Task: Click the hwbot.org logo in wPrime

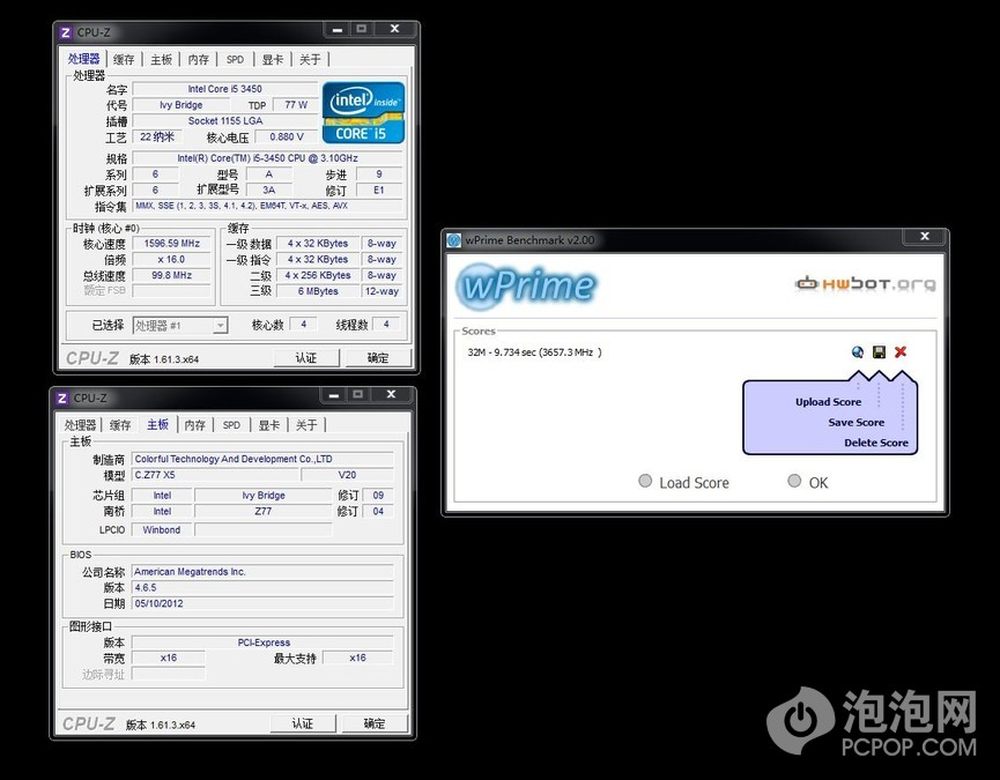Action: pos(865,284)
